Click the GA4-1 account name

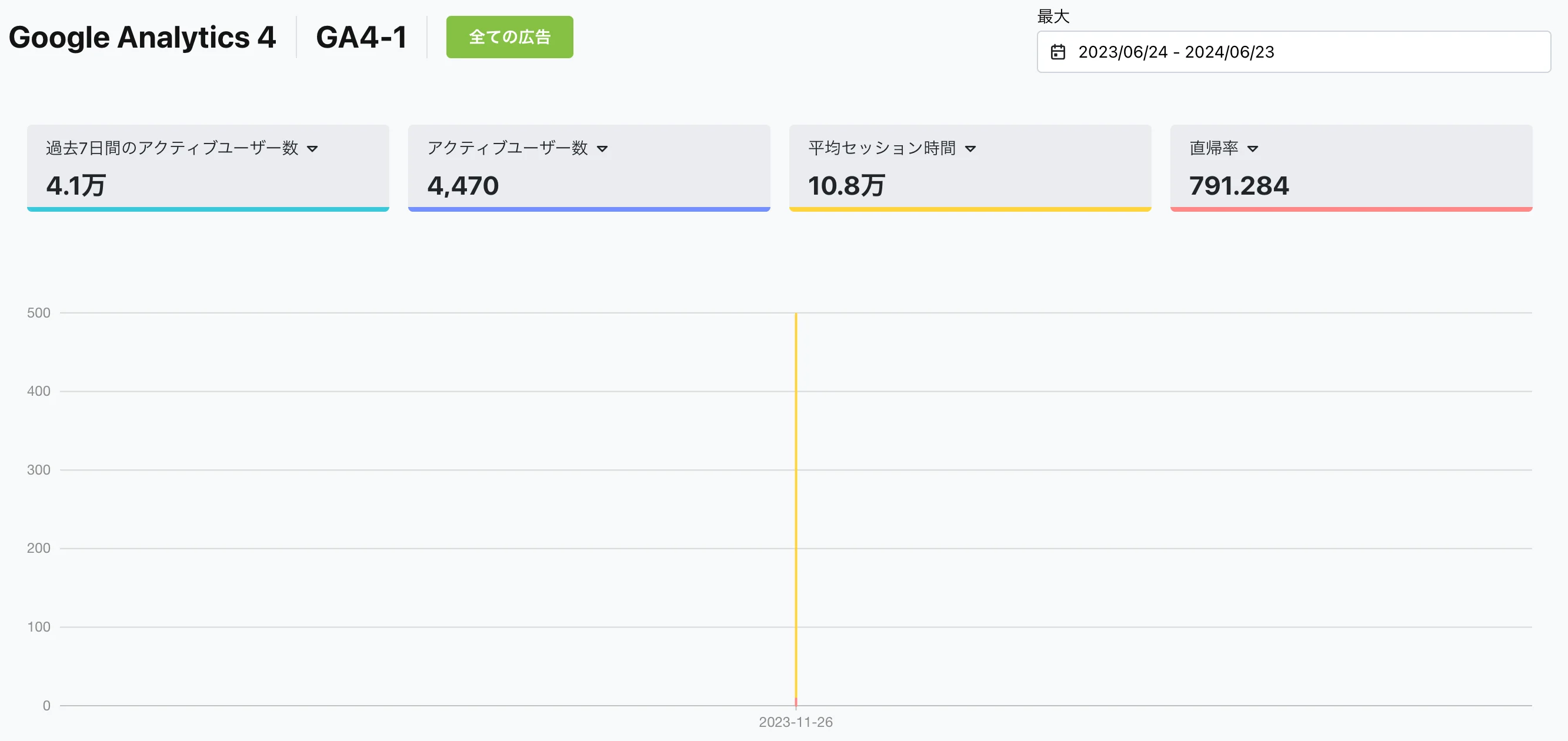pyautogui.click(x=361, y=37)
